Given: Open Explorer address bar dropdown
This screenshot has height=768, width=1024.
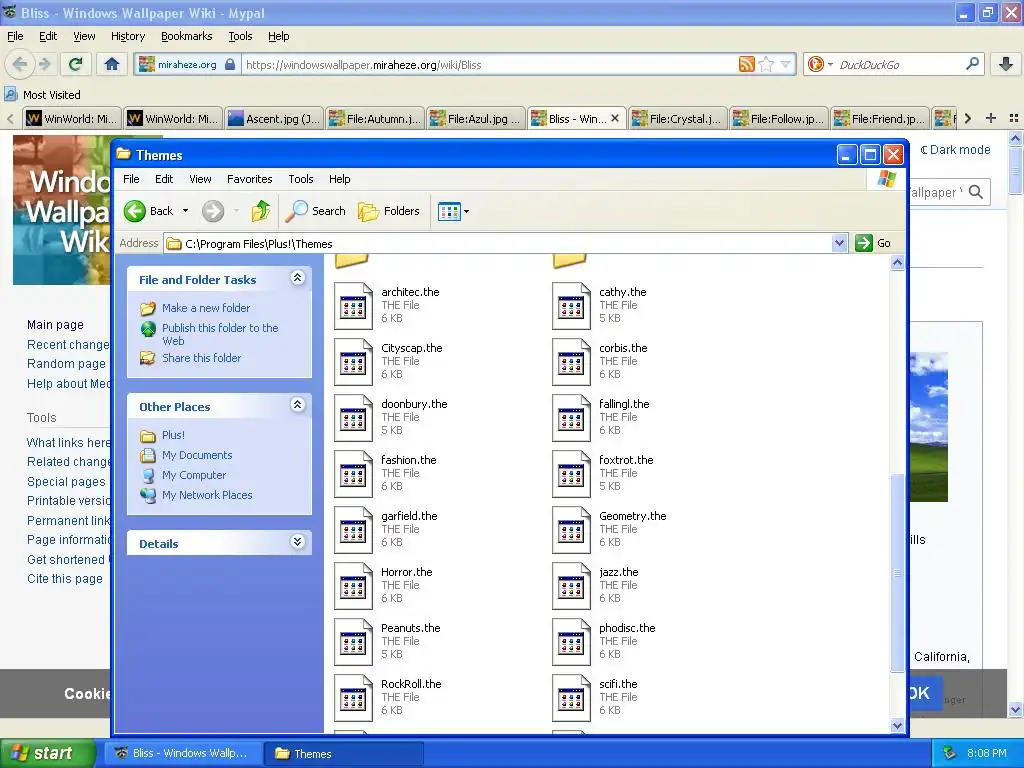Looking at the screenshot, I should (840, 243).
